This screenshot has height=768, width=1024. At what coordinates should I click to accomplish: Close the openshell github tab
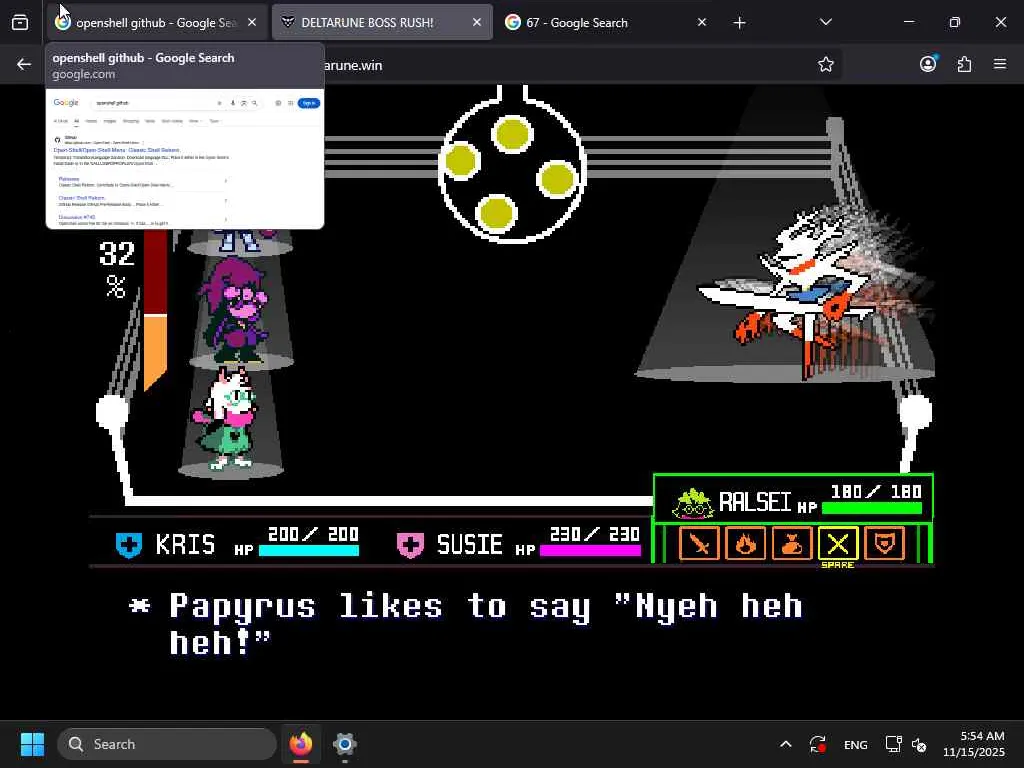[252, 22]
